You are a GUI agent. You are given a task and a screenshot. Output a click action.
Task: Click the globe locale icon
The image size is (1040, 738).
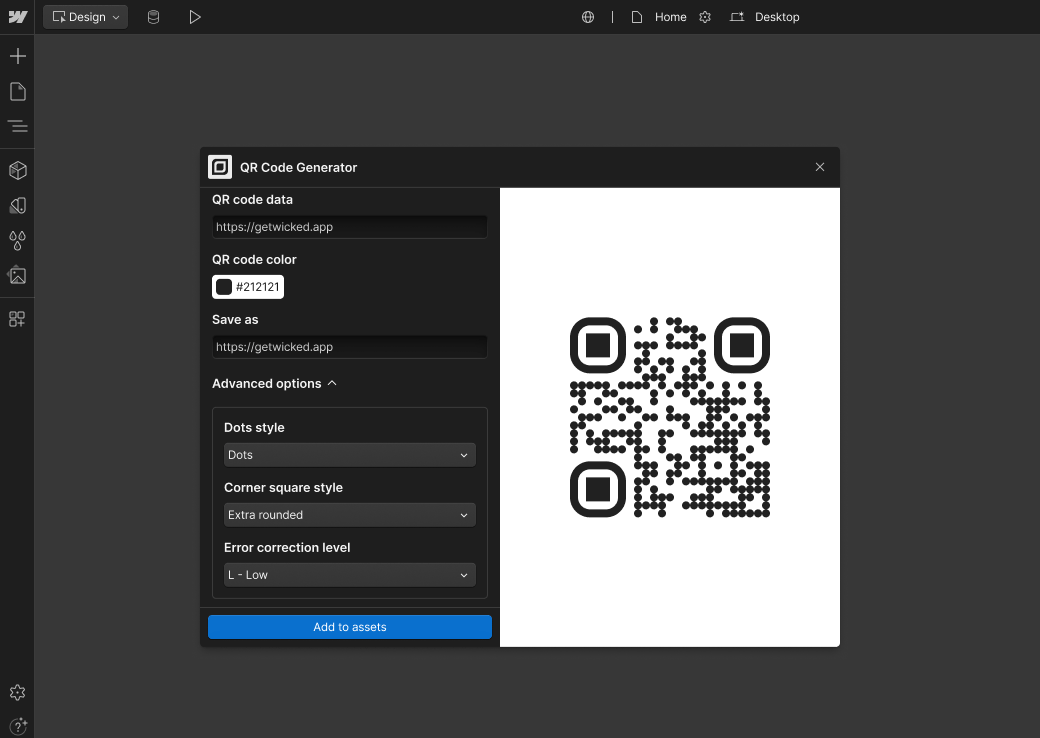tap(588, 17)
